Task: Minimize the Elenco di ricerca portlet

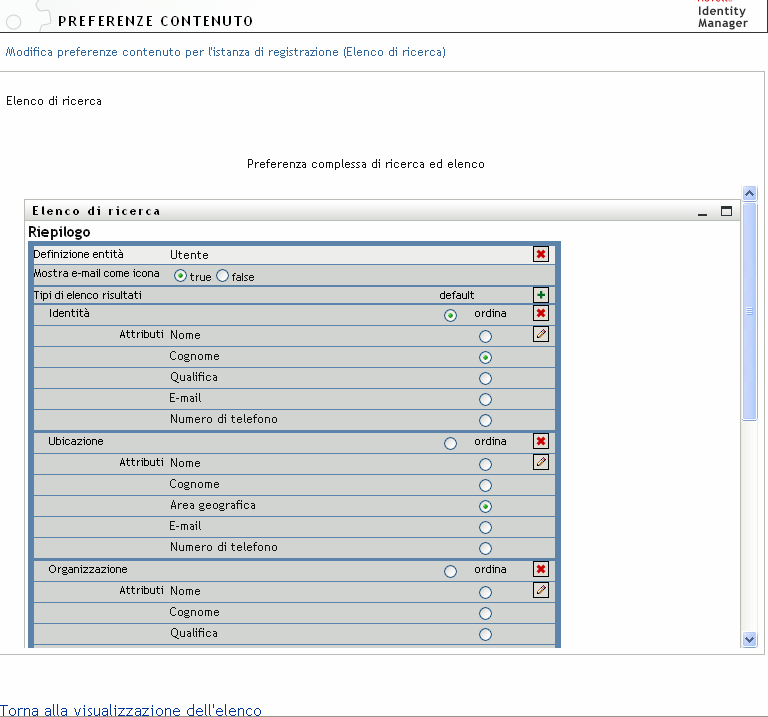Action: click(x=702, y=212)
